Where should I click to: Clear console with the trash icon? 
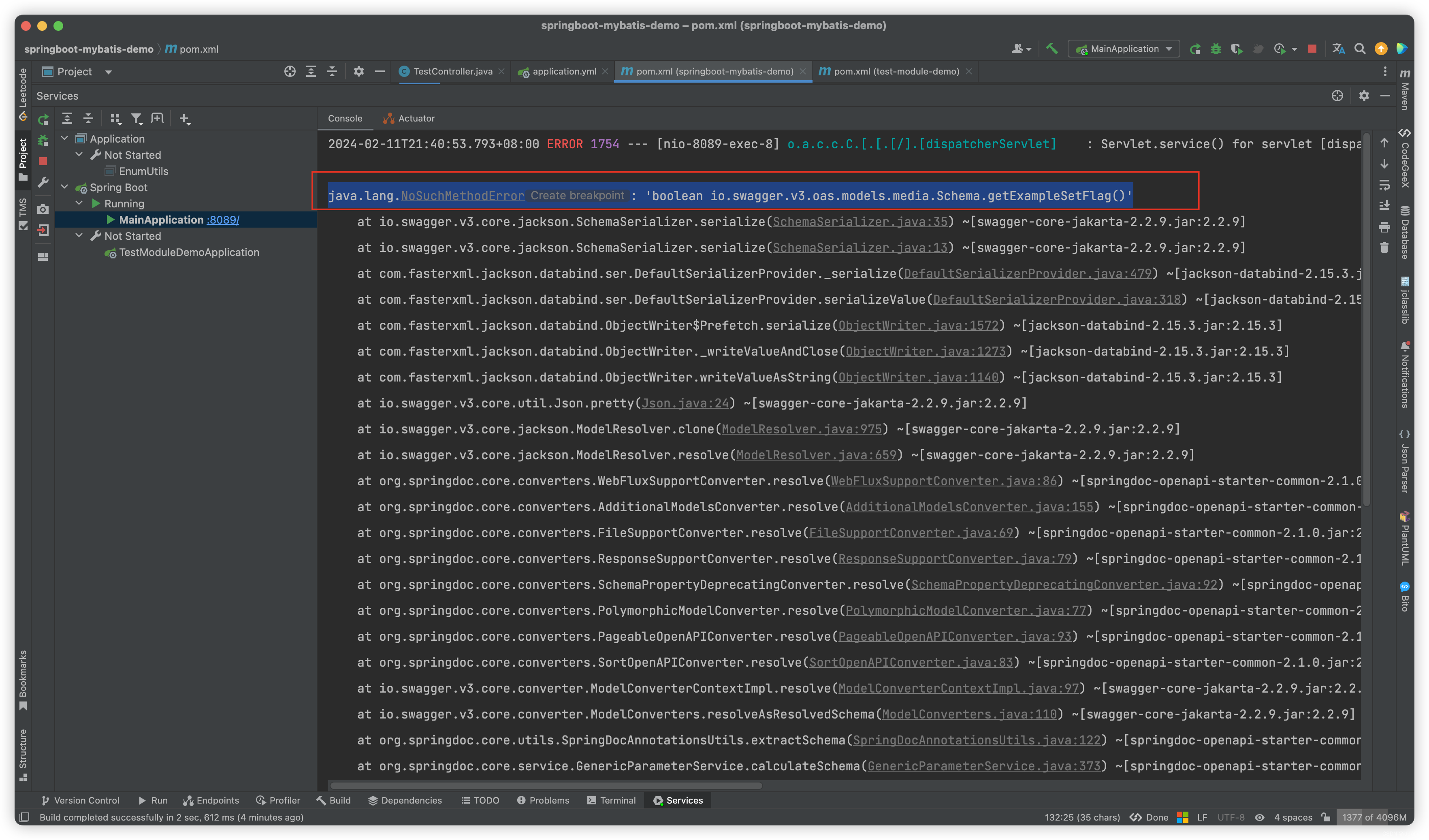1384,248
